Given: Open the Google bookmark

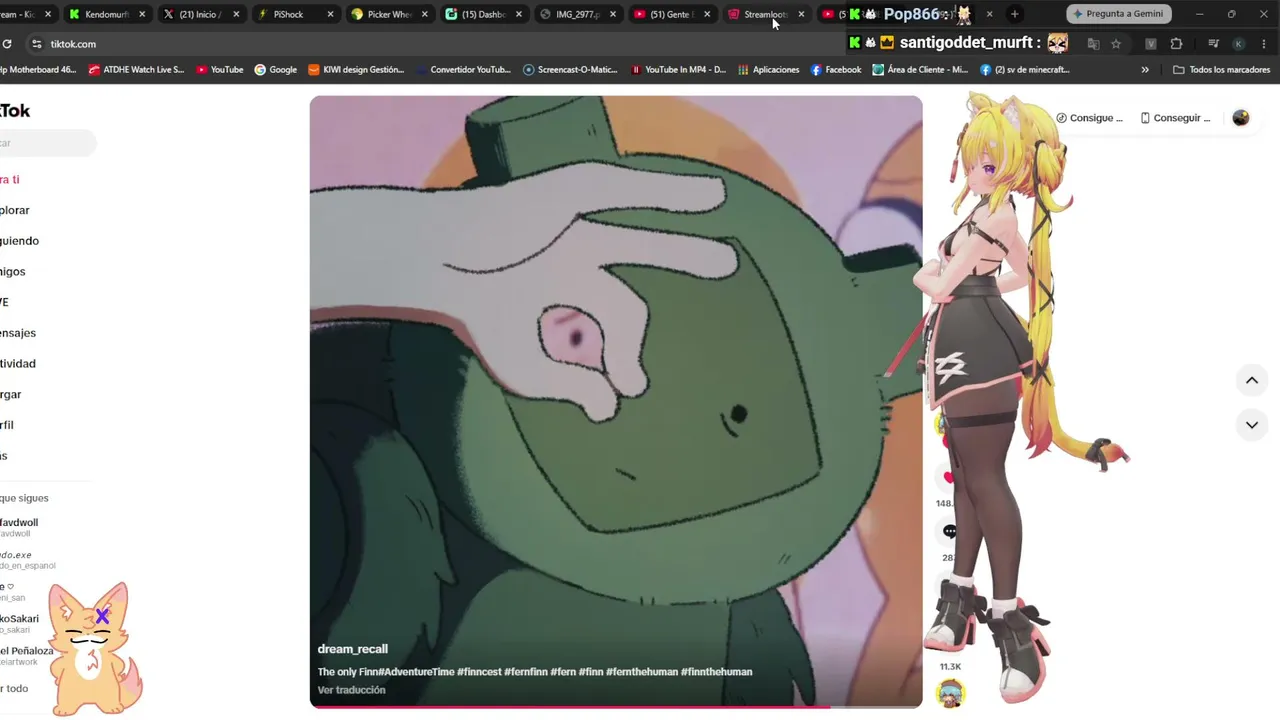Looking at the screenshot, I should [x=275, y=70].
